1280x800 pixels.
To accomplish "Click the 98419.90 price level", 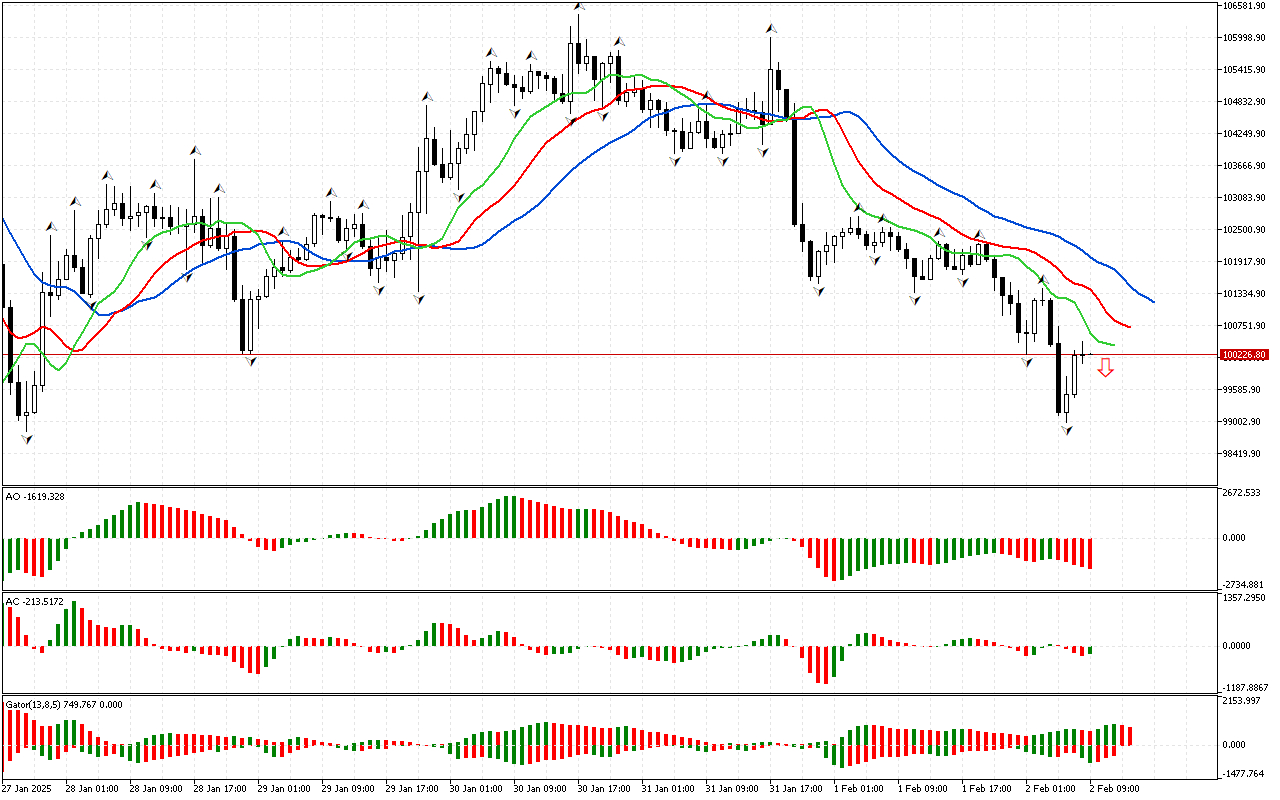I will (1243, 454).
